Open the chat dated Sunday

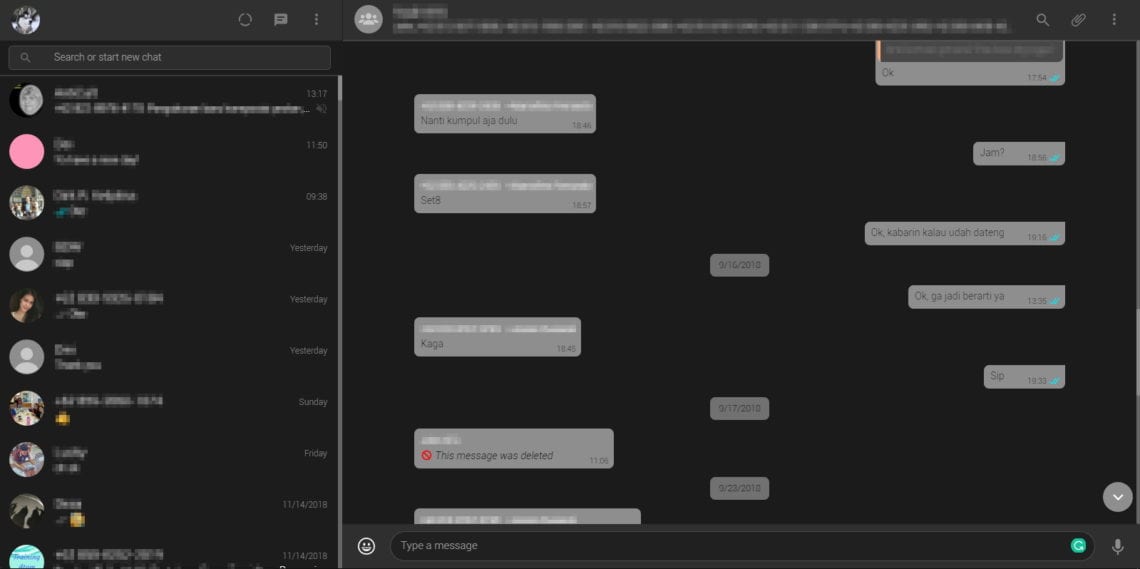170,408
